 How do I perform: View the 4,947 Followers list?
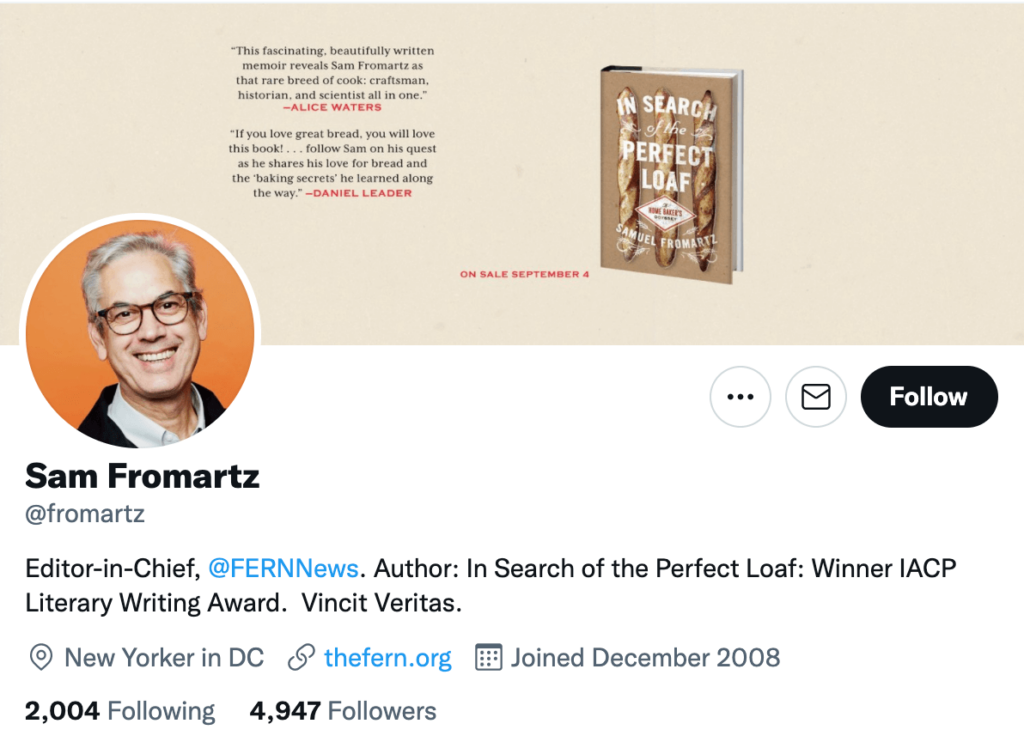click(343, 711)
